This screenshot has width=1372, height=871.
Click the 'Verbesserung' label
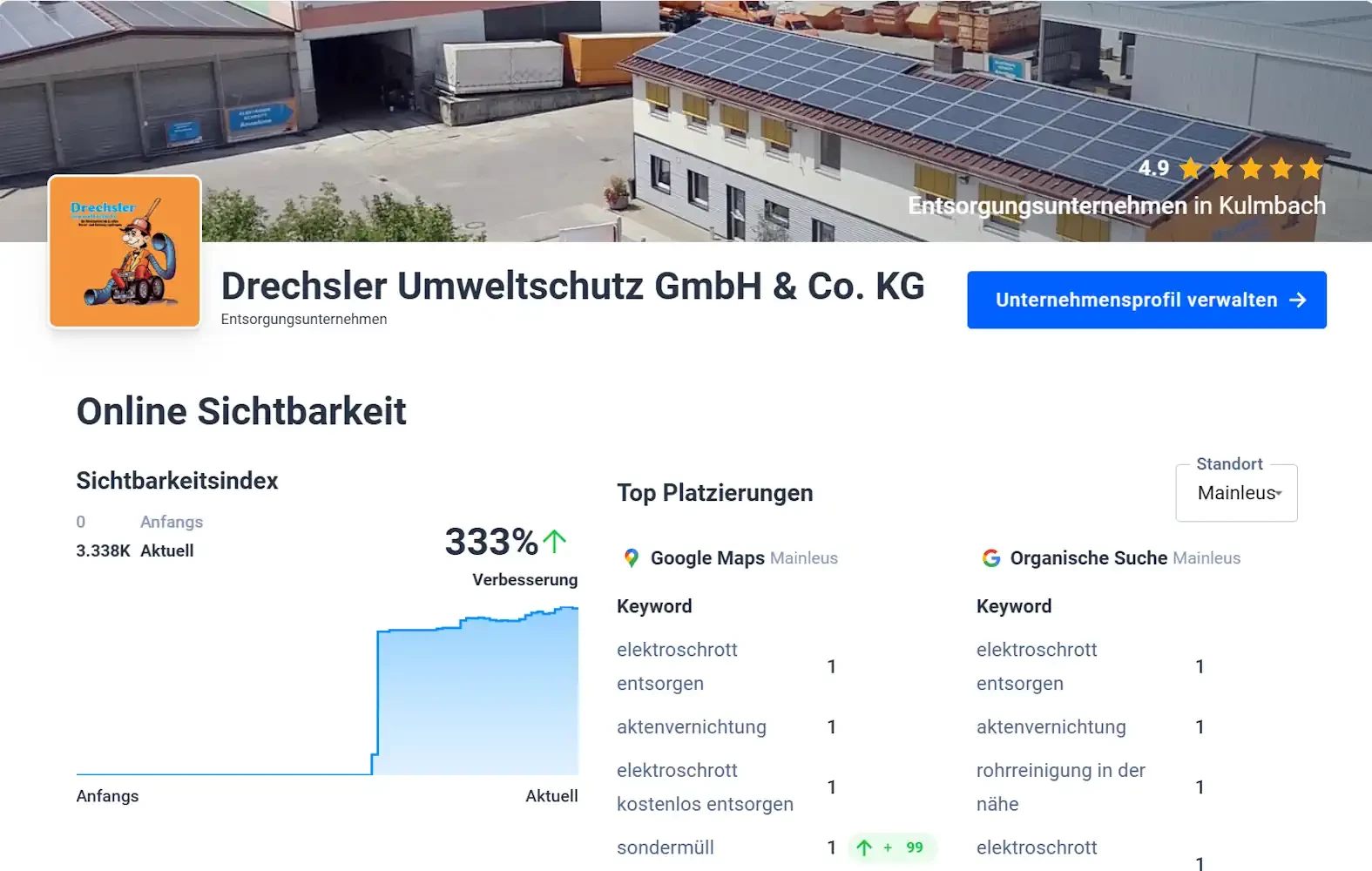click(x=525, y=580)
